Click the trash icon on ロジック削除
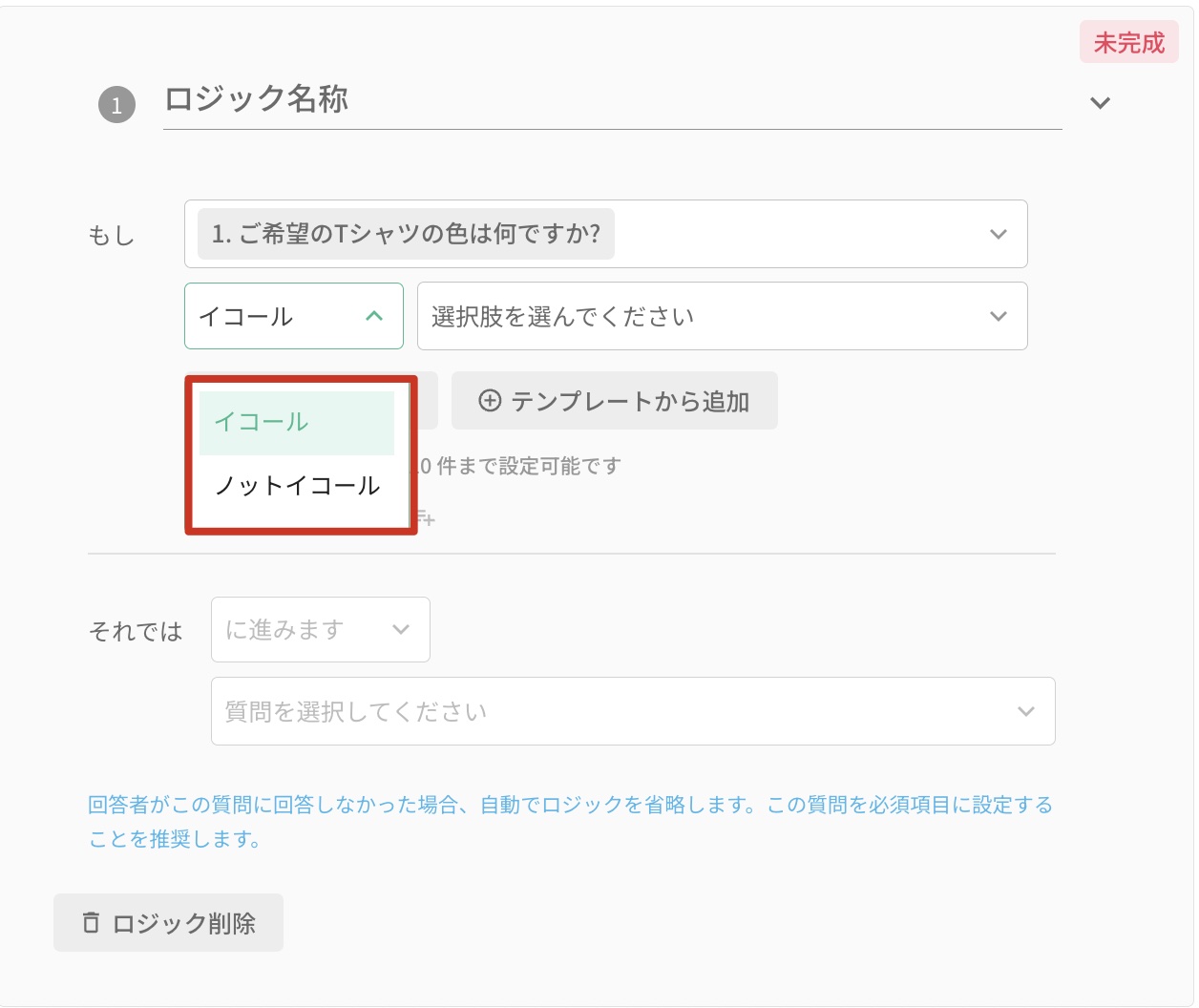This screenshot has height=1008, width=1199. (x=91, y=922)
